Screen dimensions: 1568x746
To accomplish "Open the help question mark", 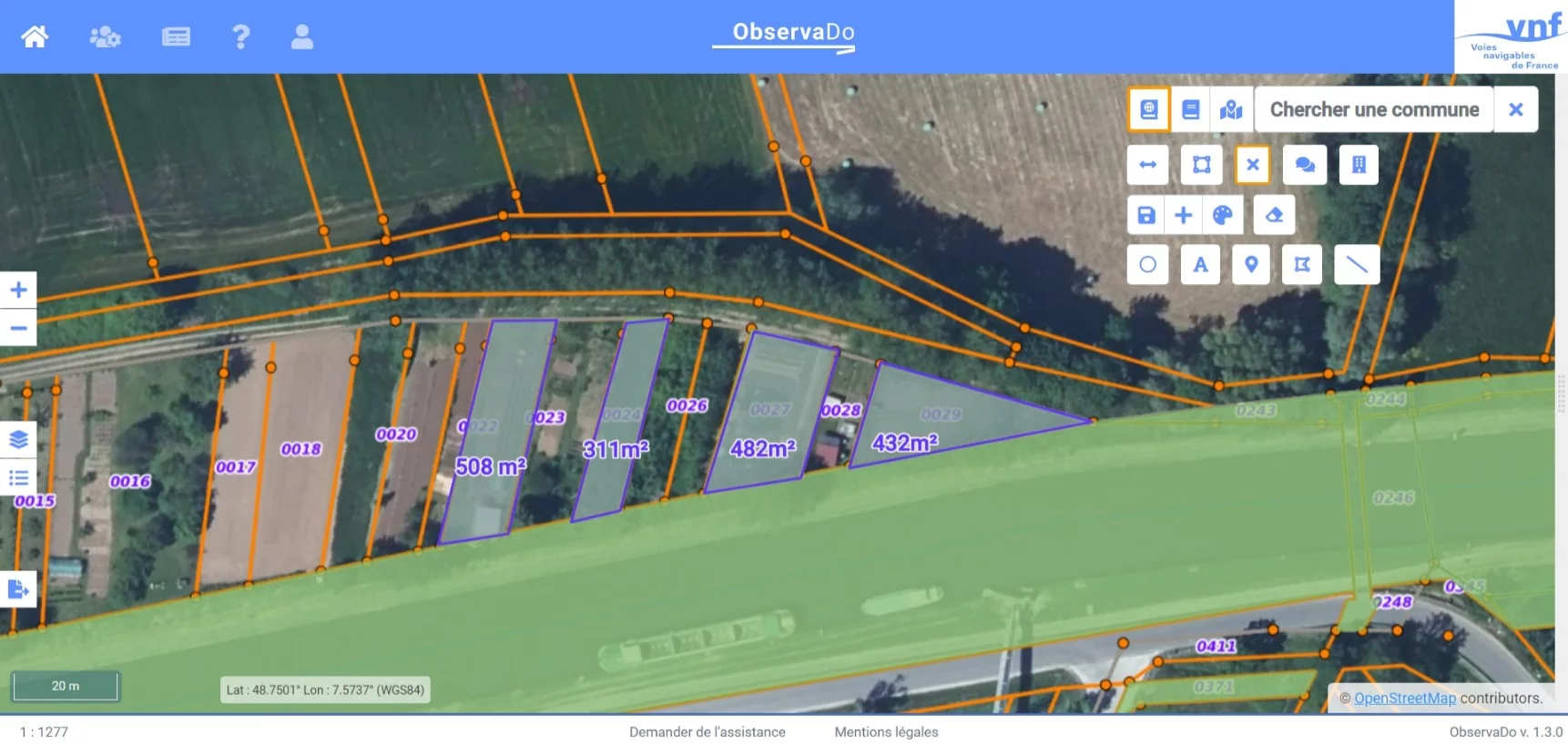I will coord(240,36).
